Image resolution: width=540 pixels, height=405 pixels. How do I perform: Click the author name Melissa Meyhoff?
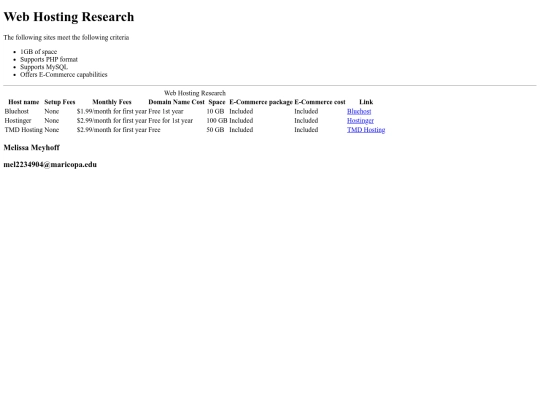coord(32,148)
